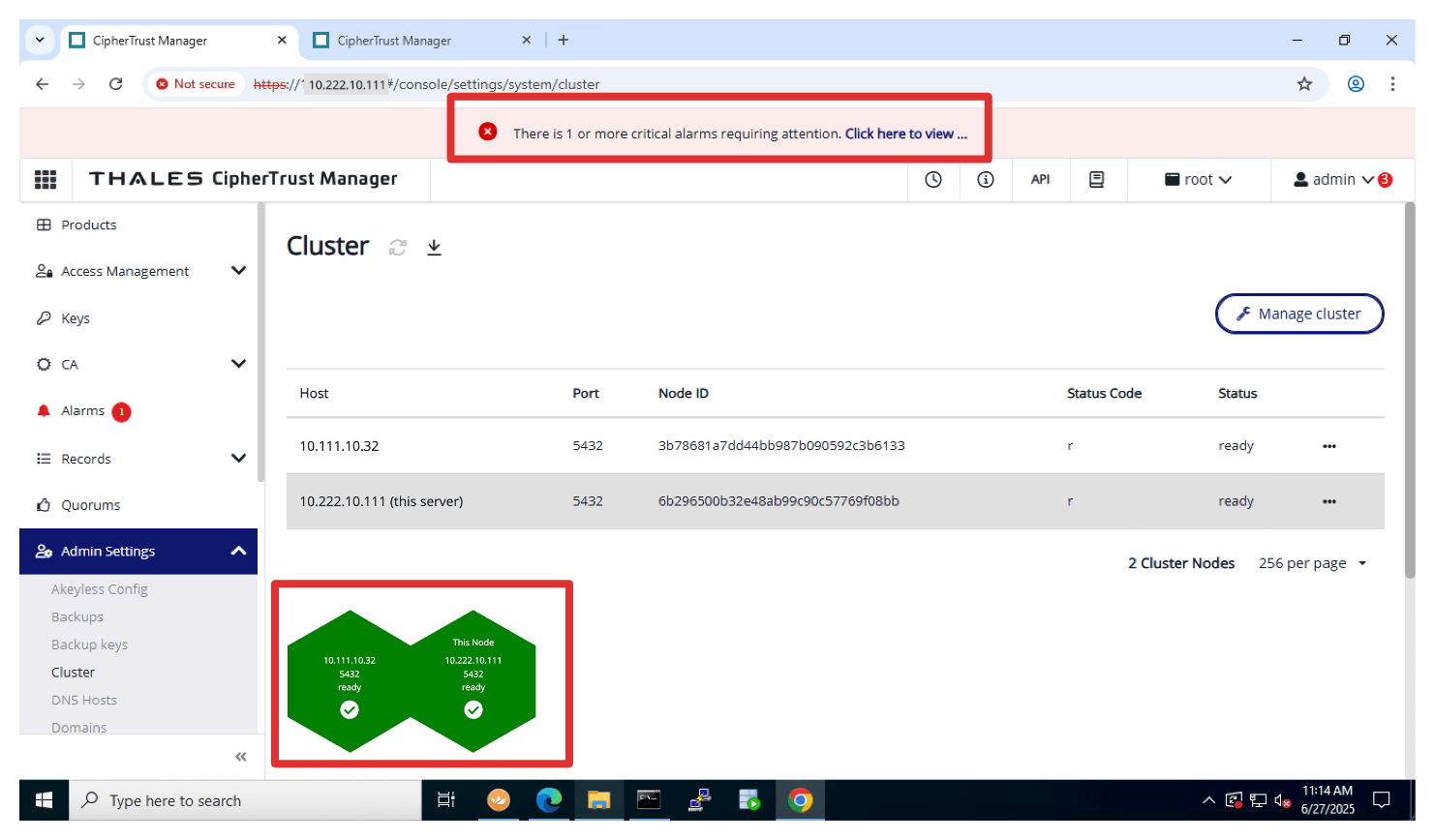
Task: Click the sidebar vertical scrollbar
Action: 261,343
